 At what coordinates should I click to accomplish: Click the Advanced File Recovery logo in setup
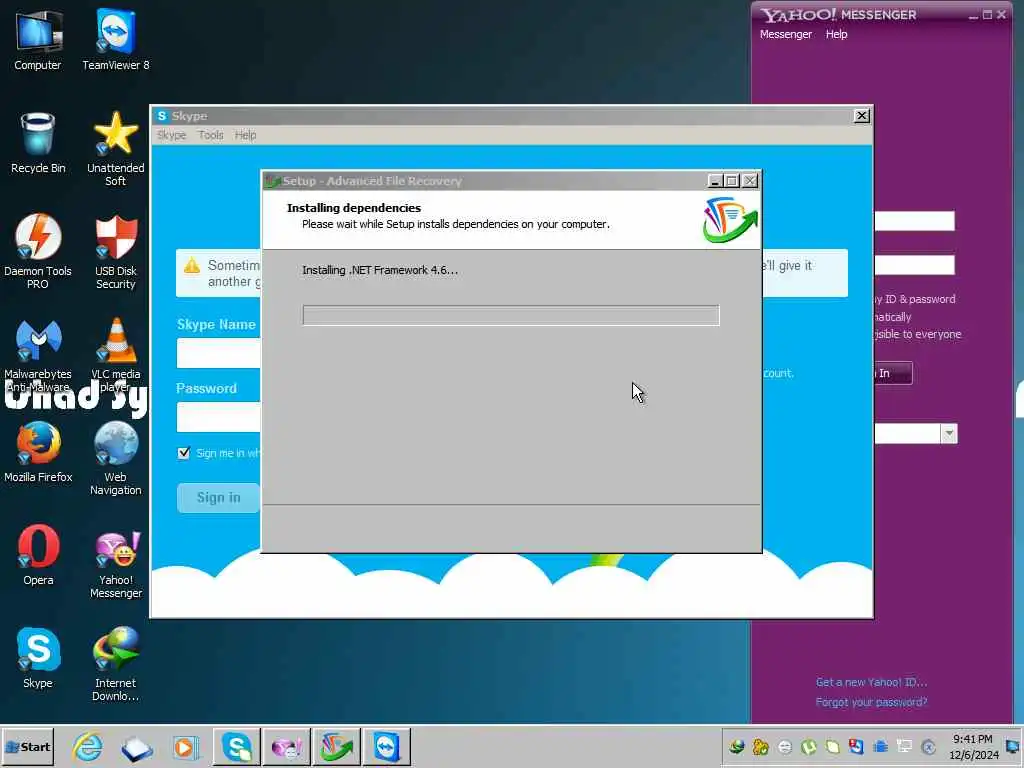coord(730,221)
